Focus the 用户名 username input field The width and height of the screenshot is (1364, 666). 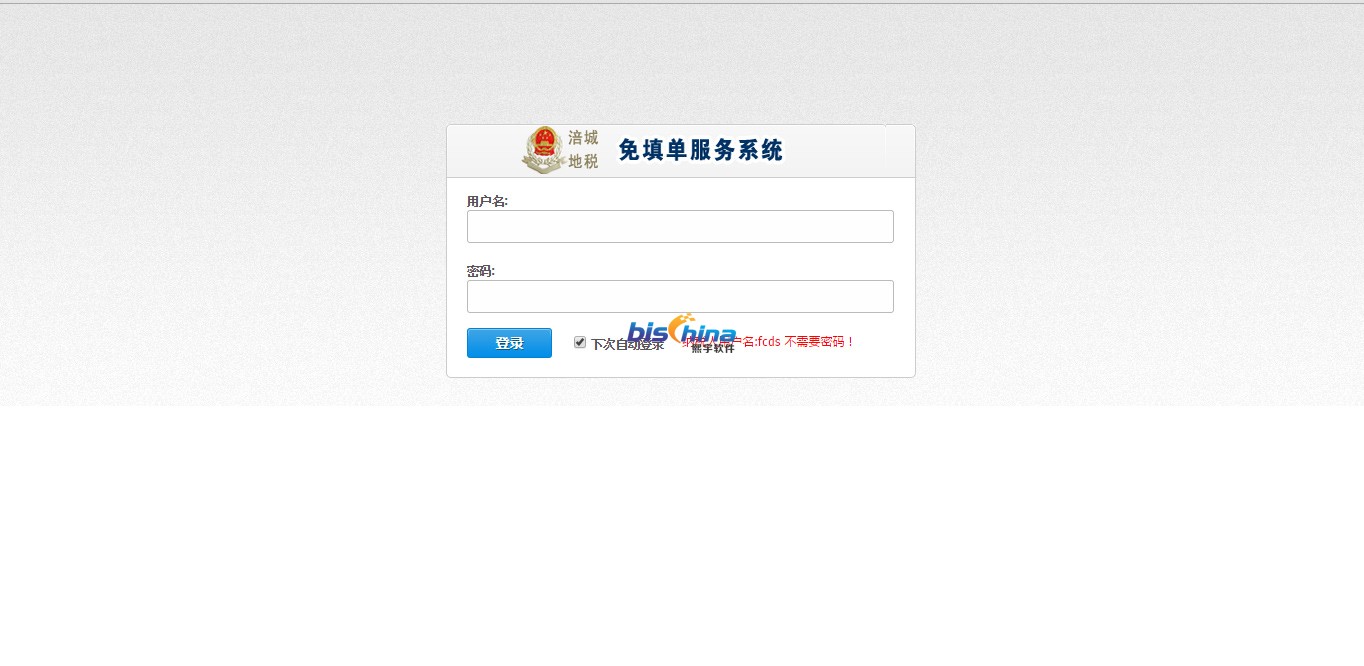pos(680,226)
